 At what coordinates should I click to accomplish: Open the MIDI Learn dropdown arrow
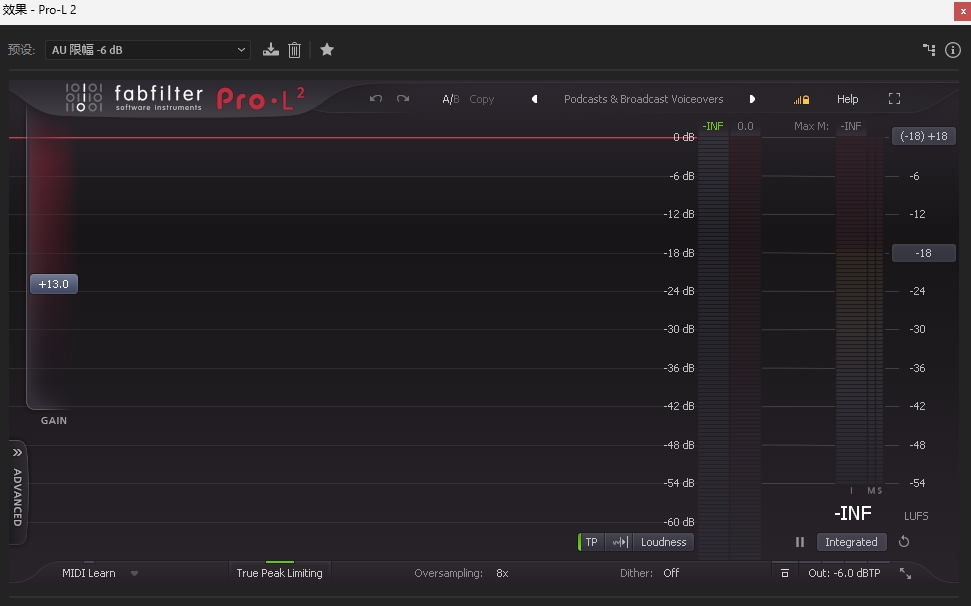(x=134, y=574)
